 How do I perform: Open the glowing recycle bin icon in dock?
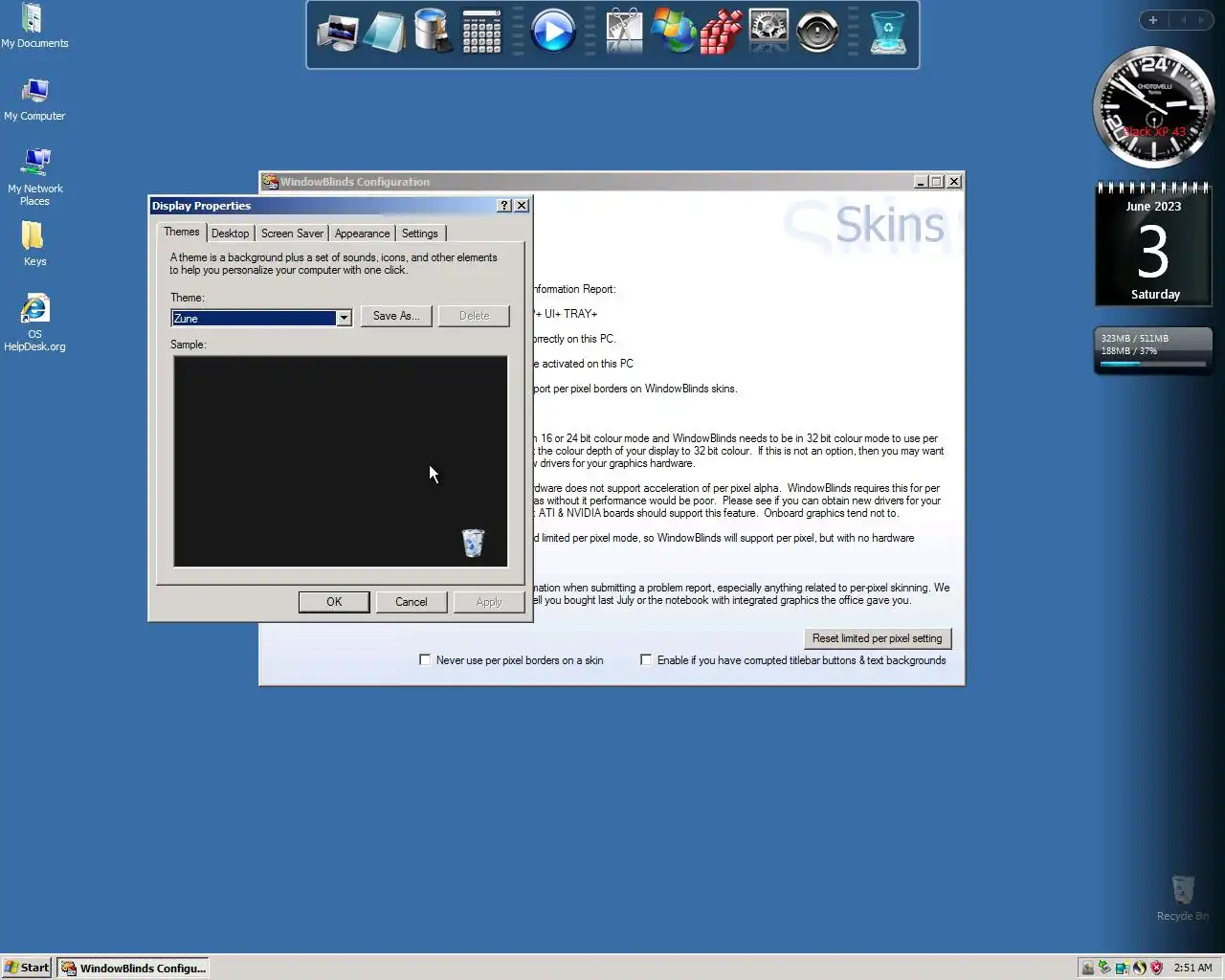(888, 33)
